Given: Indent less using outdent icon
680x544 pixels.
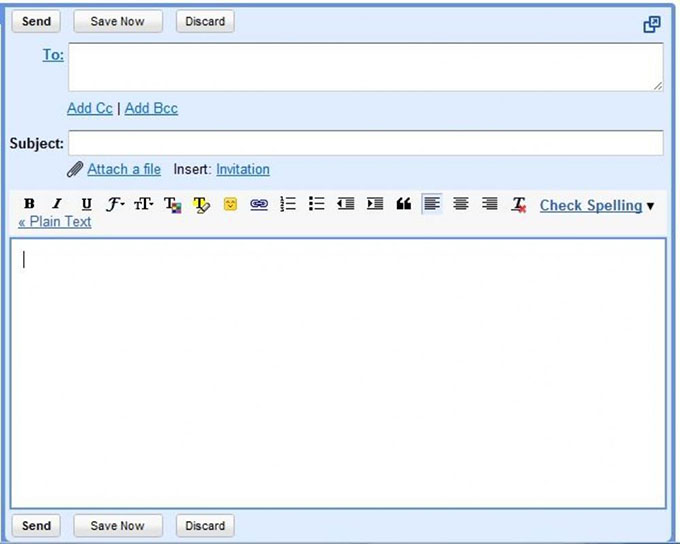Looking at the screenshot, I should click(x=346, y=204).
